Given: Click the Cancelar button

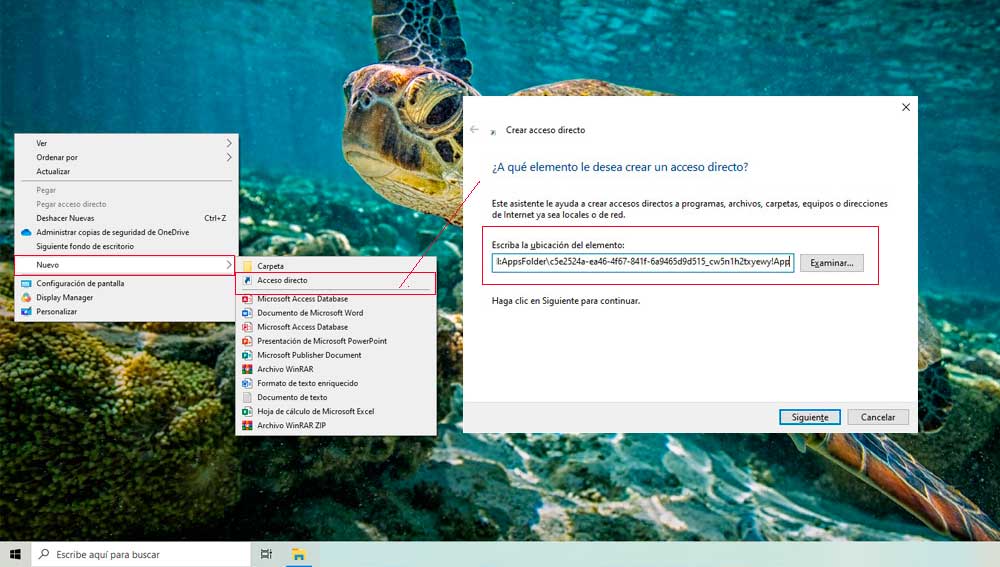Looking at the screenshot, I should [x=878, y=417].
